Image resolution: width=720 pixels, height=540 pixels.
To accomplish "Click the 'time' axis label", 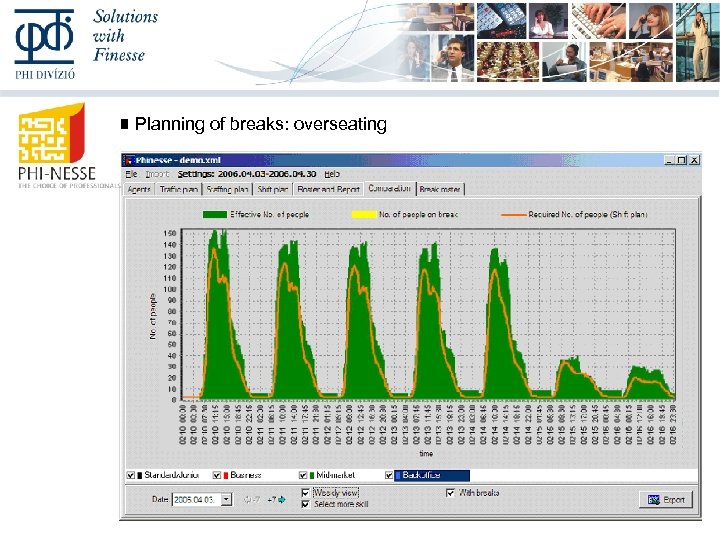I will coord(426,454).
